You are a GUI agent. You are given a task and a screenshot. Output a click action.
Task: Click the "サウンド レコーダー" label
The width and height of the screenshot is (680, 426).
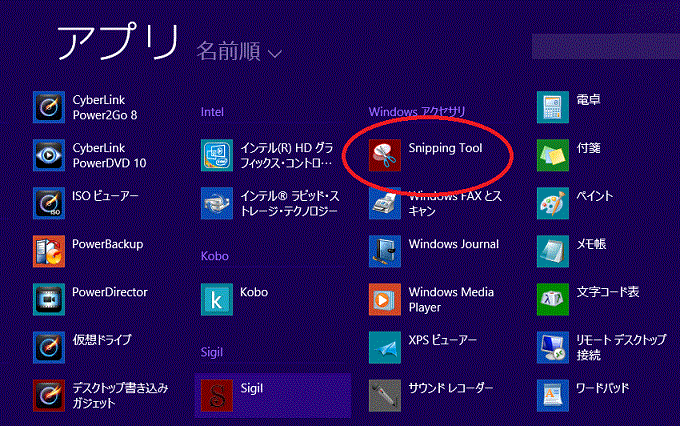coord(451,388)
